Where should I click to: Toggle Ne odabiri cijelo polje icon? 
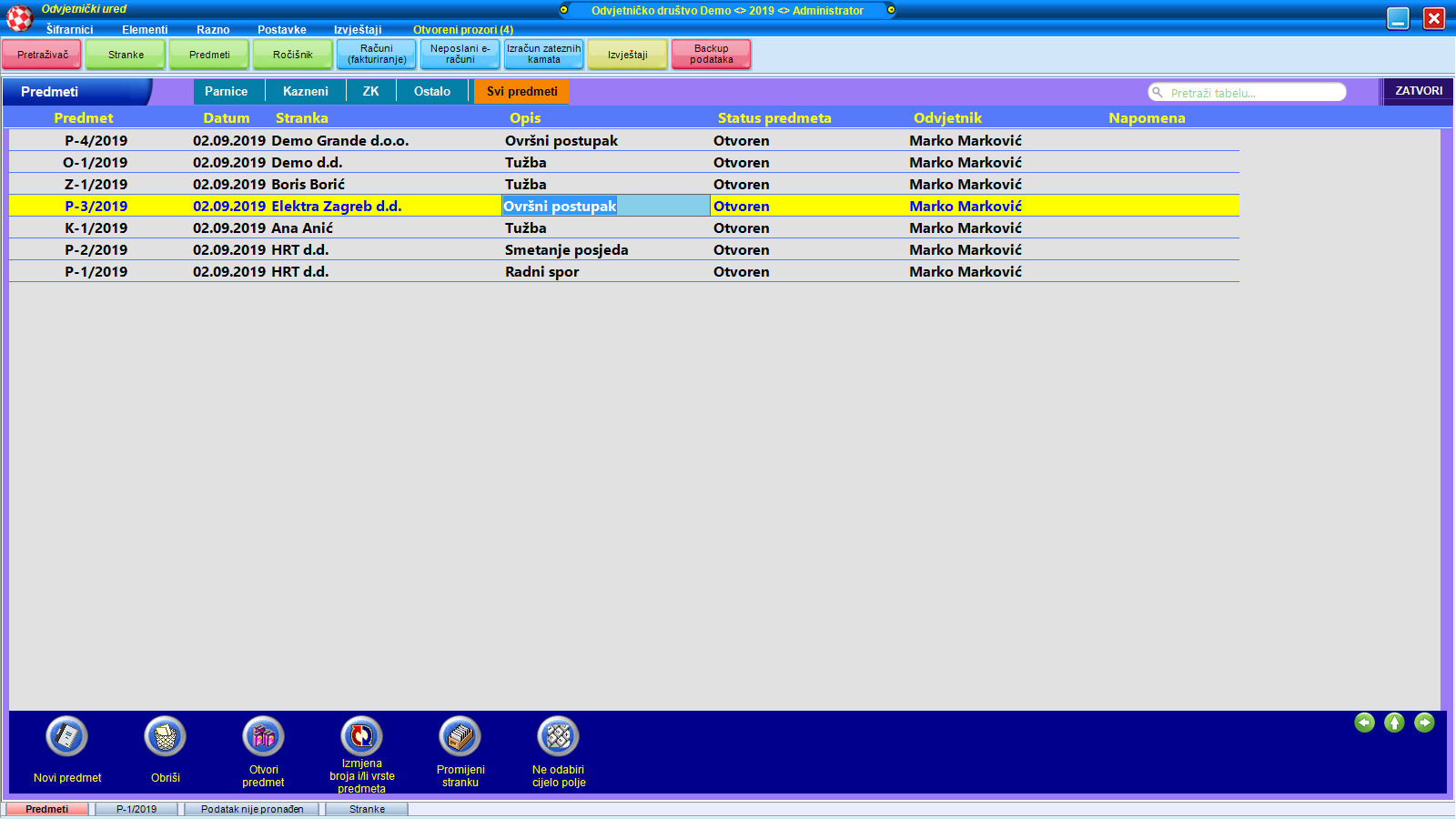558,736
